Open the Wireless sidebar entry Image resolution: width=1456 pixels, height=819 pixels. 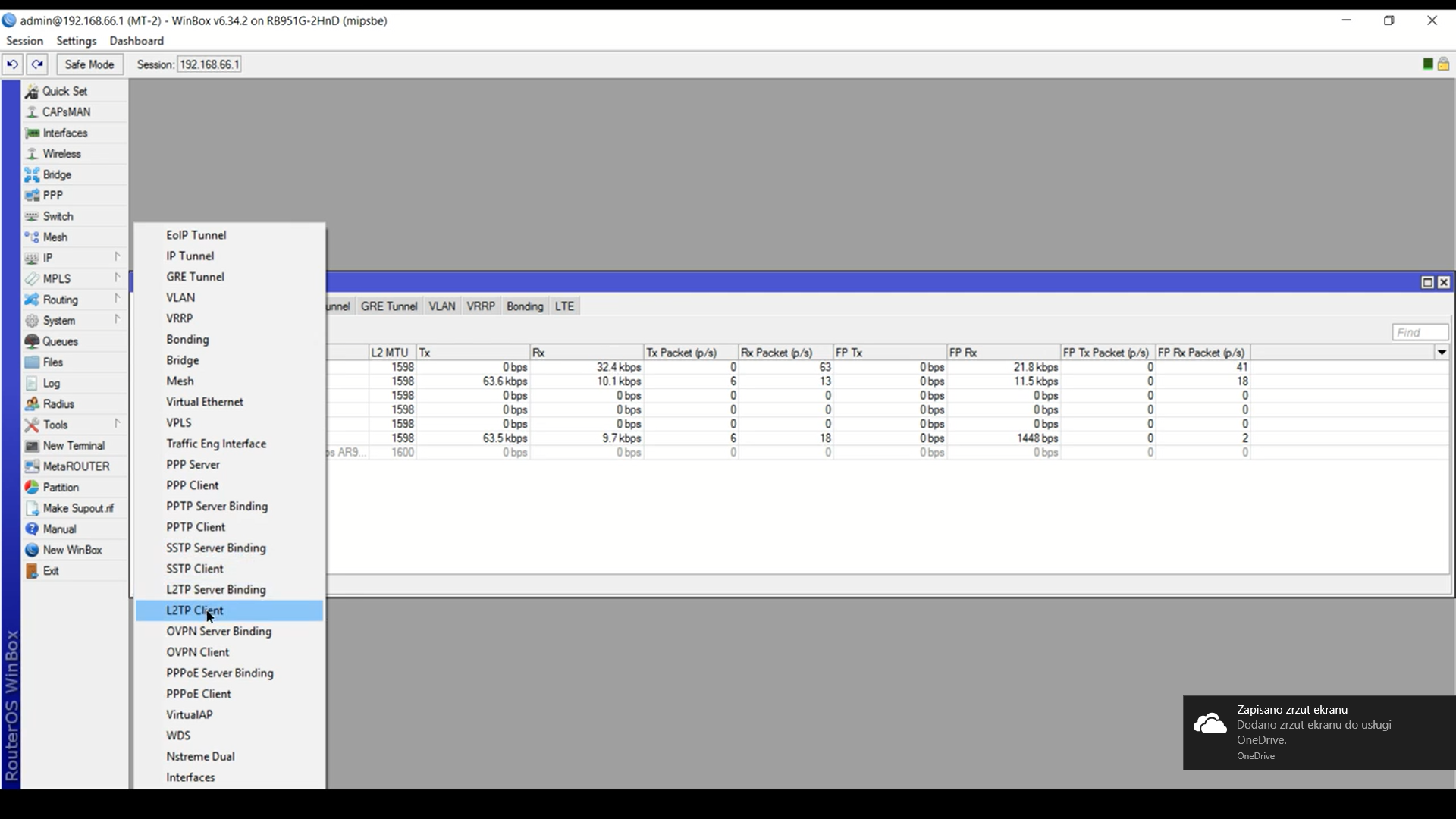[x=74, y=154]
